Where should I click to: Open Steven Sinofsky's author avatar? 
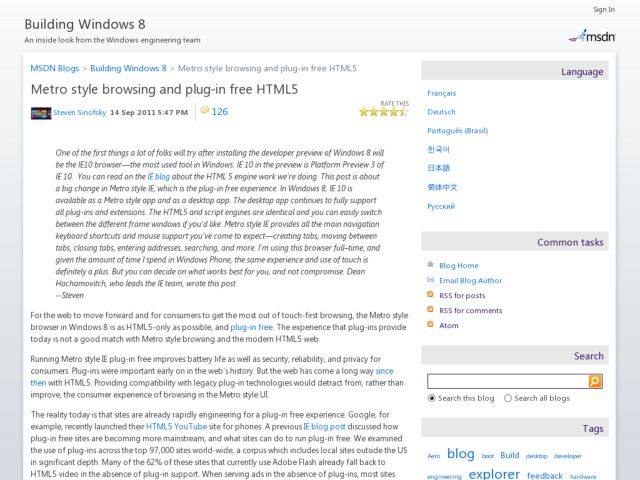[41, 113]
